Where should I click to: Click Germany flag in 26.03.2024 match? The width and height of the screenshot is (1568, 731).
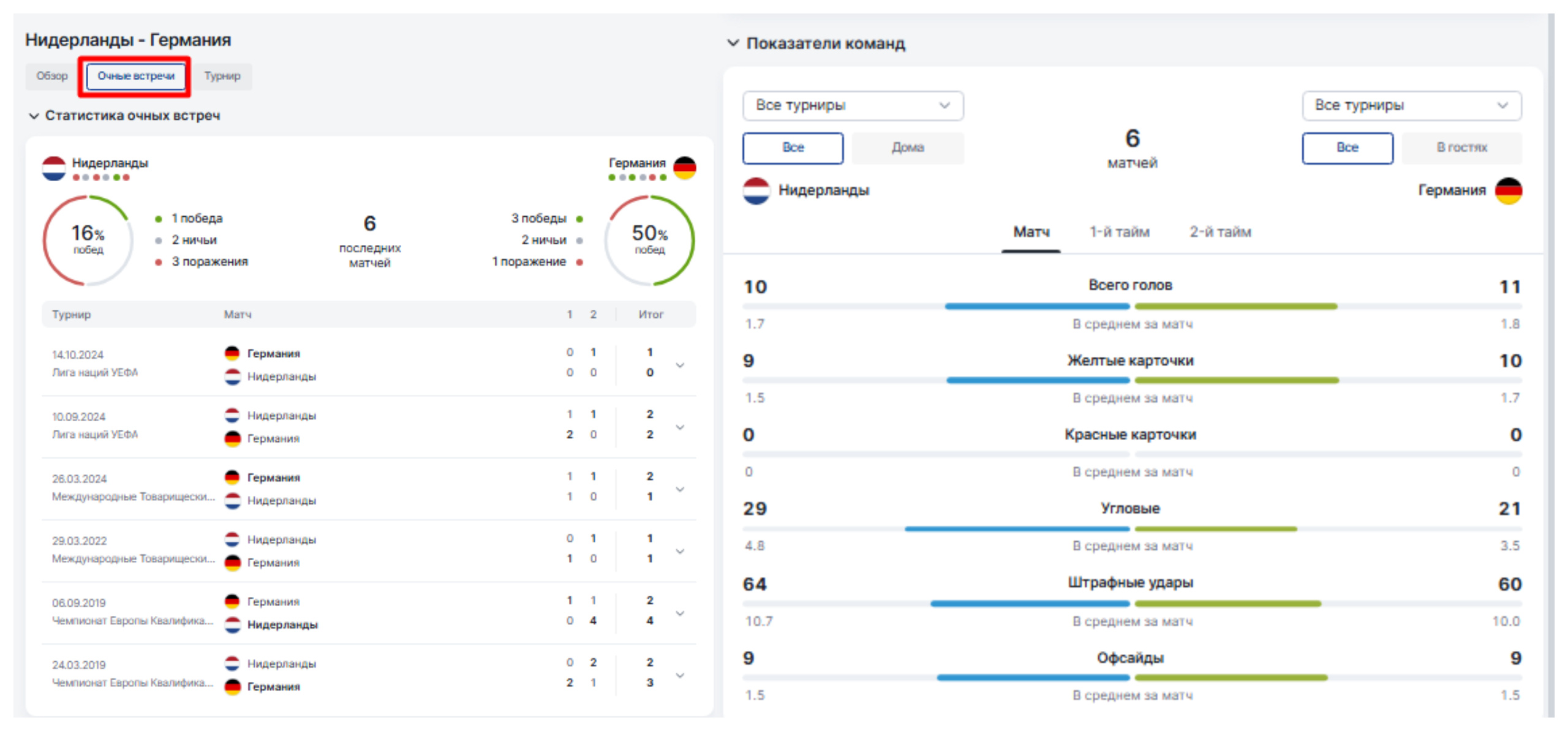pyautogui.click(x=232, y=478)
